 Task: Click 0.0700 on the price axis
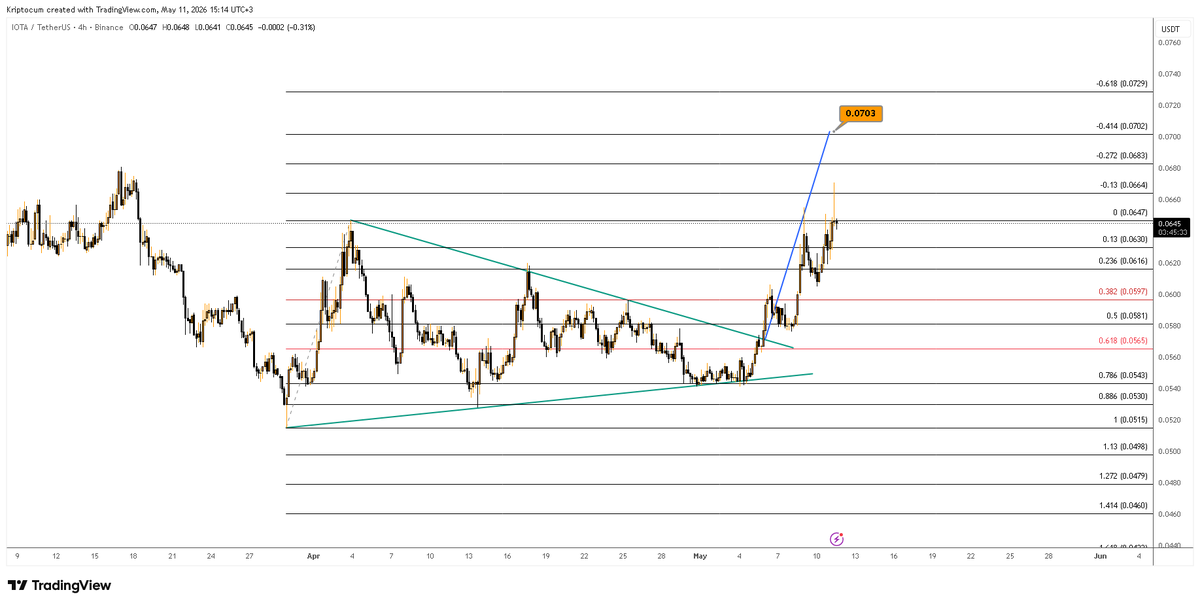[1170, 137]
